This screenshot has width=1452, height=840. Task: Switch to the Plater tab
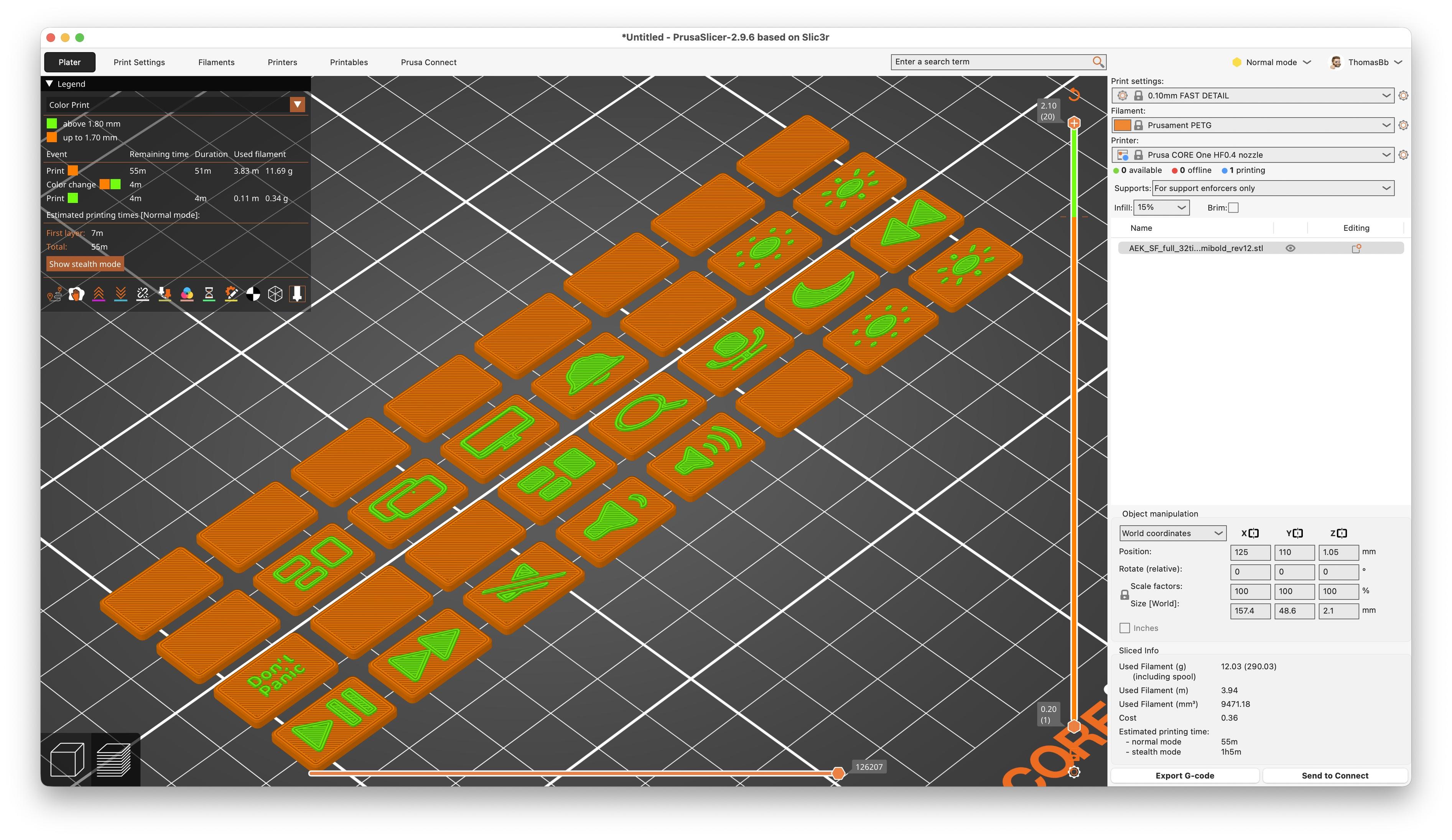(70, 62)
